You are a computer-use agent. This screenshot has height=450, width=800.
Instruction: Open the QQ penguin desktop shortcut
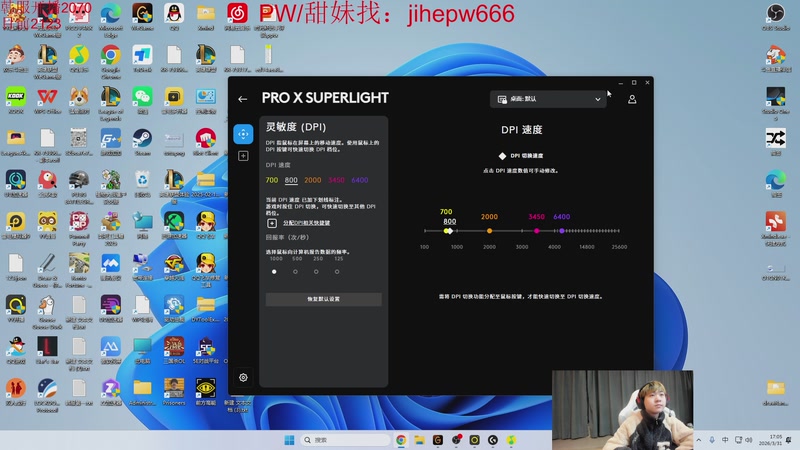[x=174, y=16]
